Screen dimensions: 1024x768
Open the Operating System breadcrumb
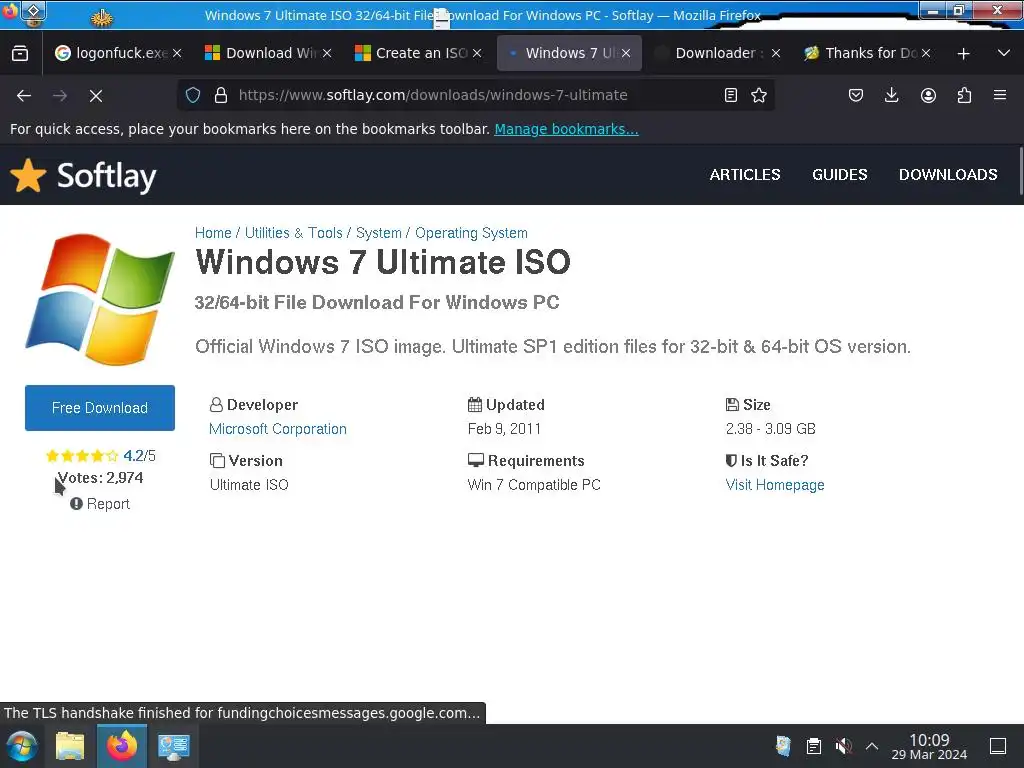coord(471,233)
